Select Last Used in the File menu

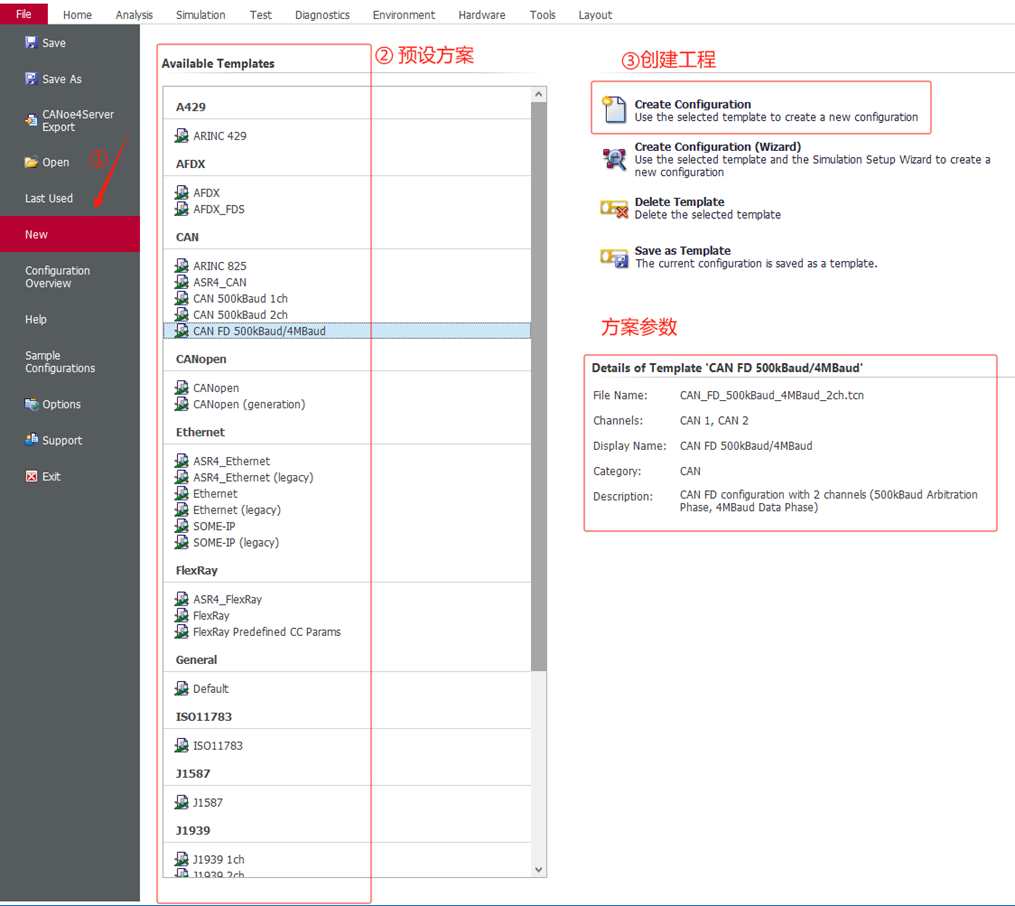(70, 198)
